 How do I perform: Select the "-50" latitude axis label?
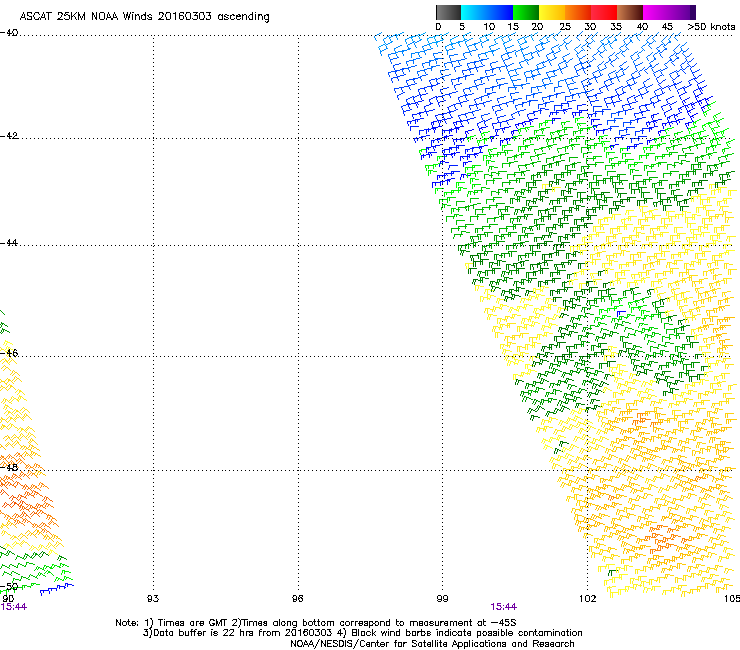pyautogui.click(x=9, y=586)
